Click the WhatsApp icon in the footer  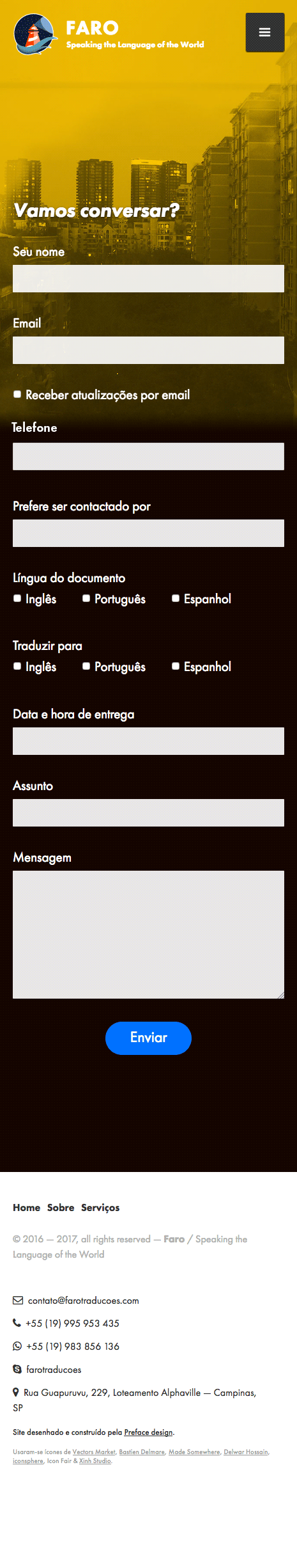(x=17, y=1346)
